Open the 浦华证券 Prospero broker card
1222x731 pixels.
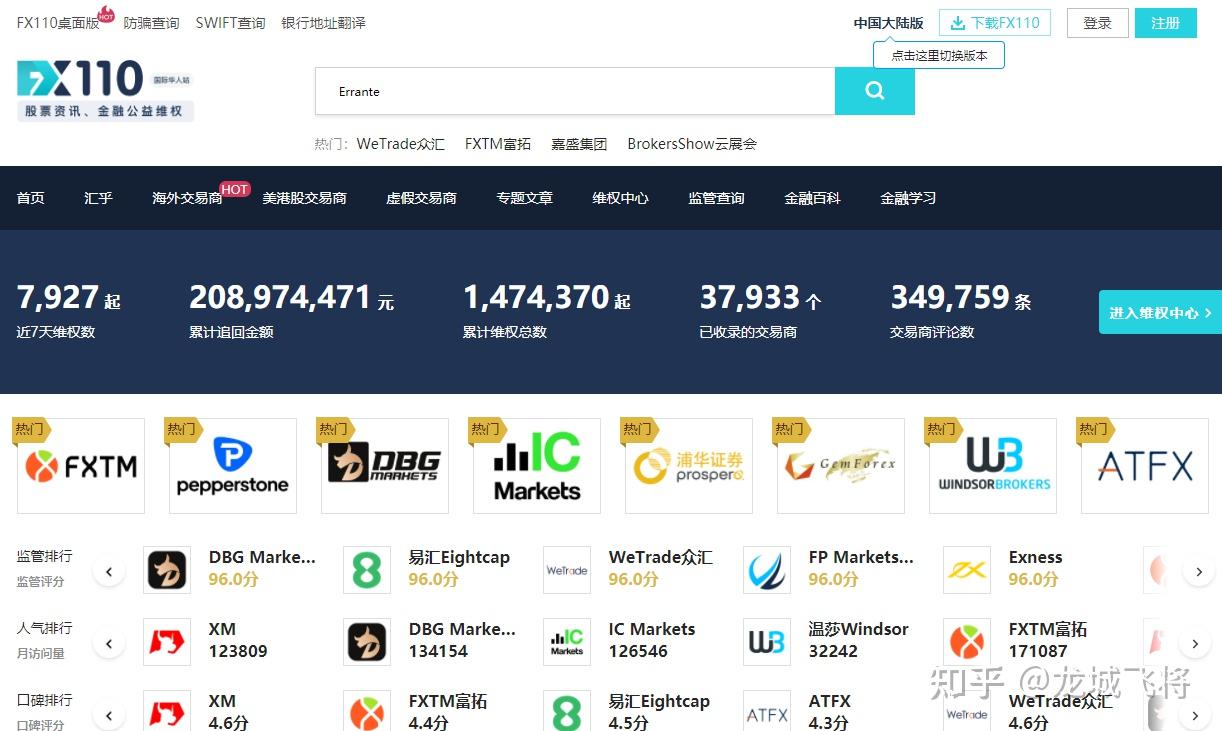[689, 466]
